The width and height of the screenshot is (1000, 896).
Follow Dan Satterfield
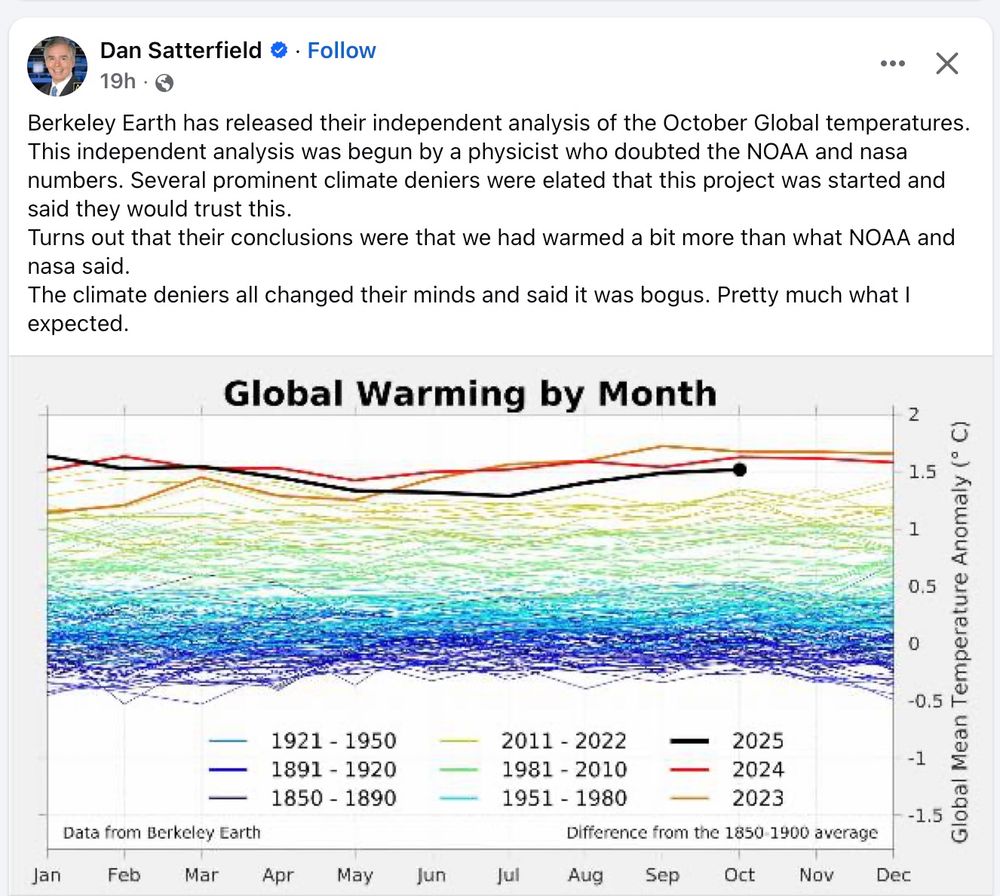coord(341,51)
